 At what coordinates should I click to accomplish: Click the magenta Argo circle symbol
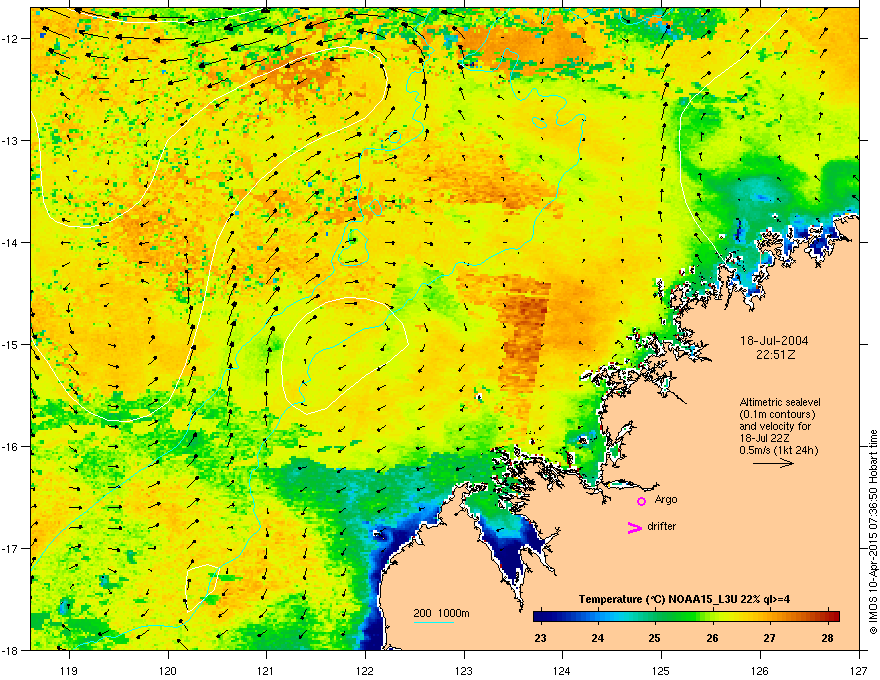(641, 501)
